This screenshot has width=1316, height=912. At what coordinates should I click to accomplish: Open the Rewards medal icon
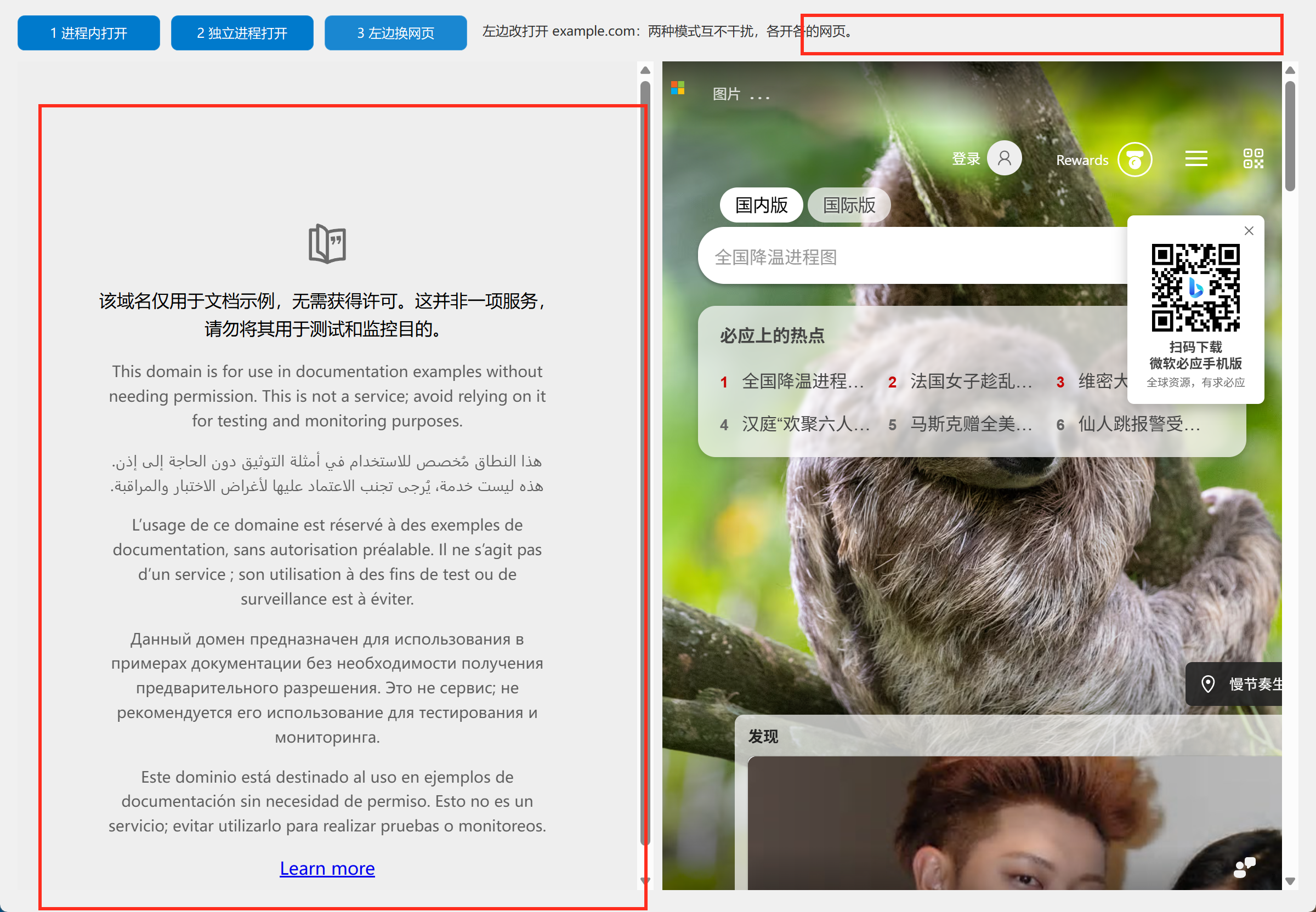click(x=1135, y=159)
